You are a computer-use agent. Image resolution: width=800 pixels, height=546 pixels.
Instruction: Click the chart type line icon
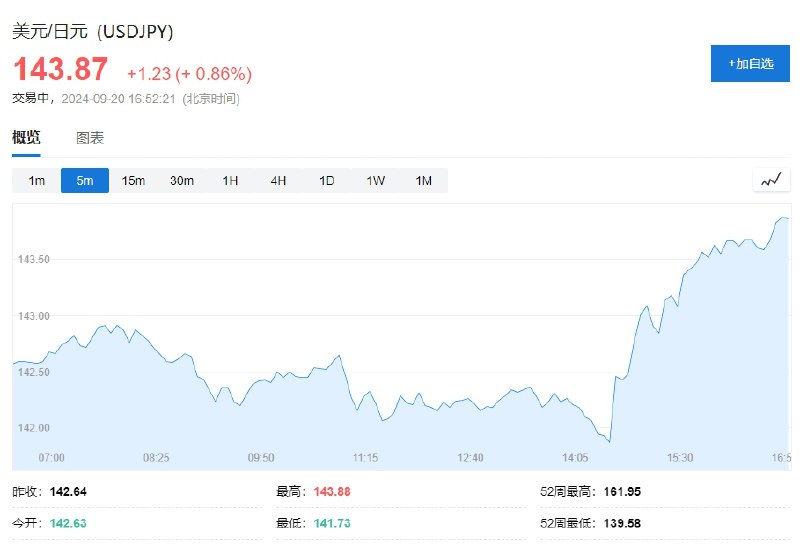(771, 180)
